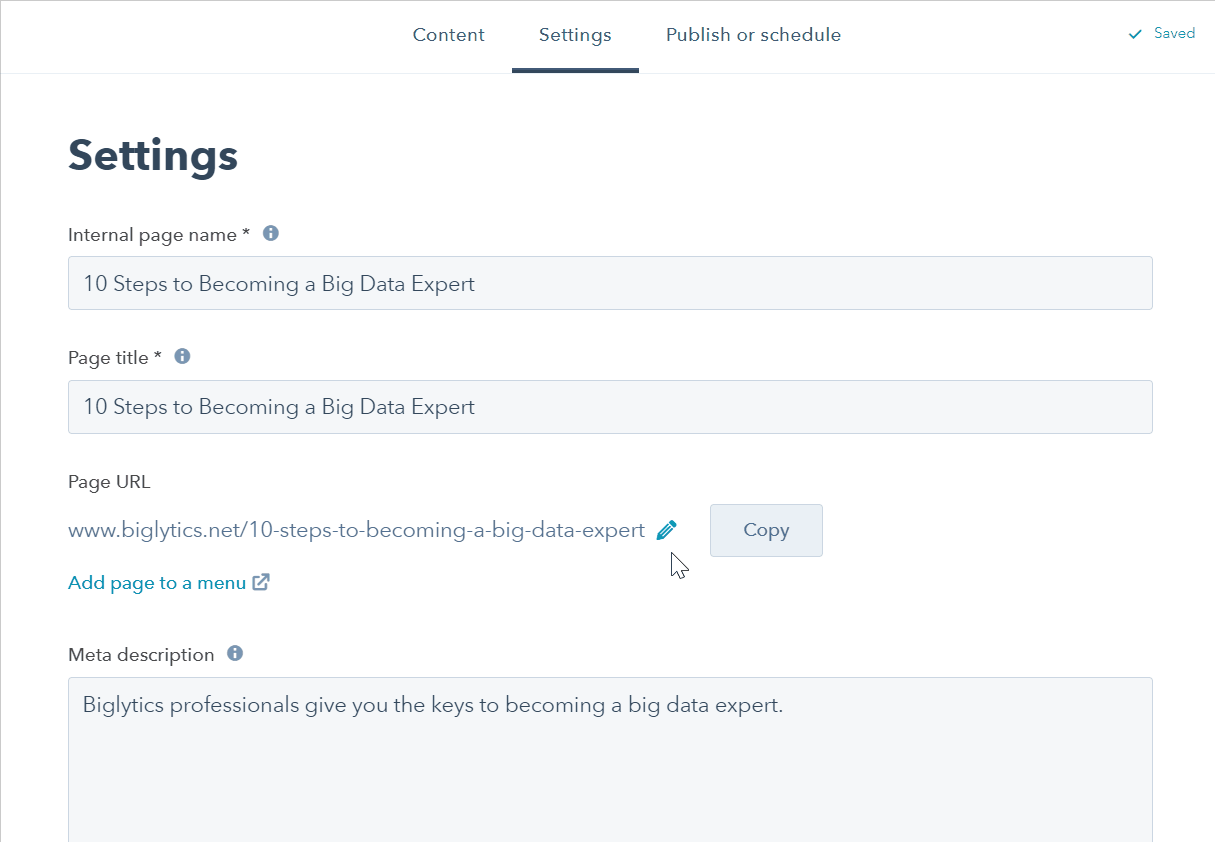
Task: Focus the Internal page name input field
Action: coord(610,284)
